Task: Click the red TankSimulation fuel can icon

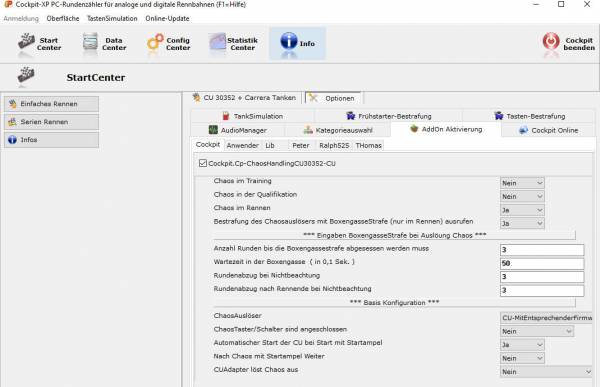Action: 226,116
